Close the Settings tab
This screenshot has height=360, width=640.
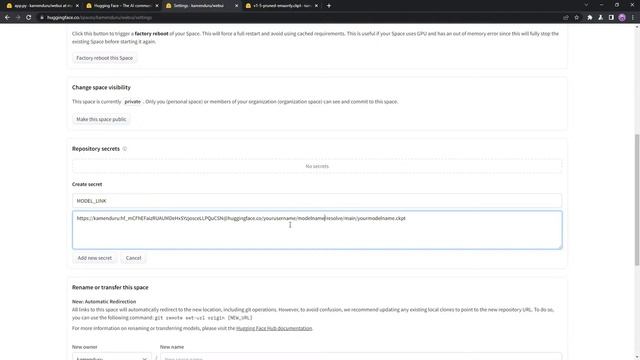pyautogui.click(x=236, y=6)
